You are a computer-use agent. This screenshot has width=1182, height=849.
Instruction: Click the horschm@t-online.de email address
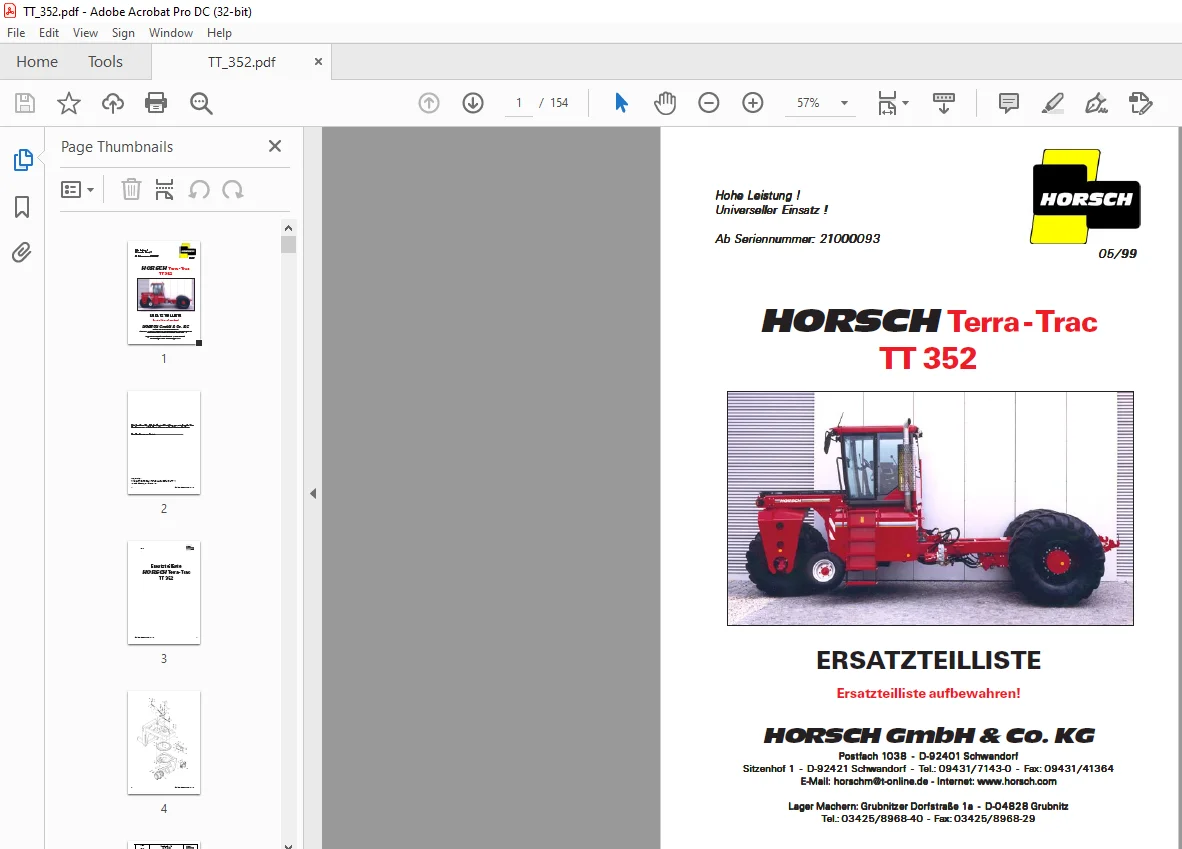(880, 782)
